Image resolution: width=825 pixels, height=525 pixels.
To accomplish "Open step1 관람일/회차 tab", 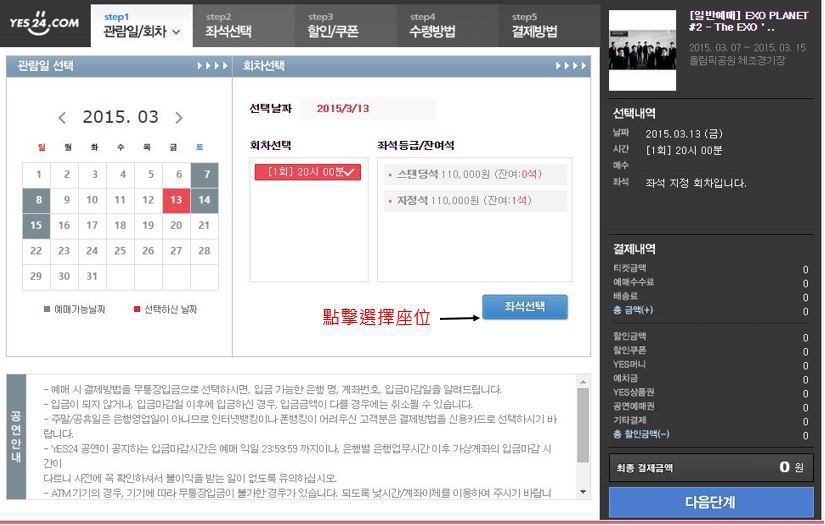I will (142, 26).
